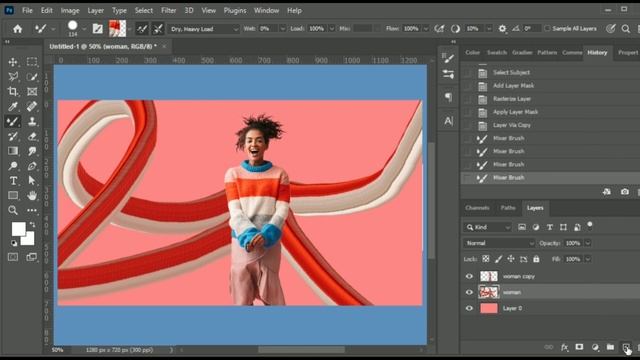The width and height of the screenshot is (640, 360).
Task: Select the Gradient tool
Action: pos(13,151)
